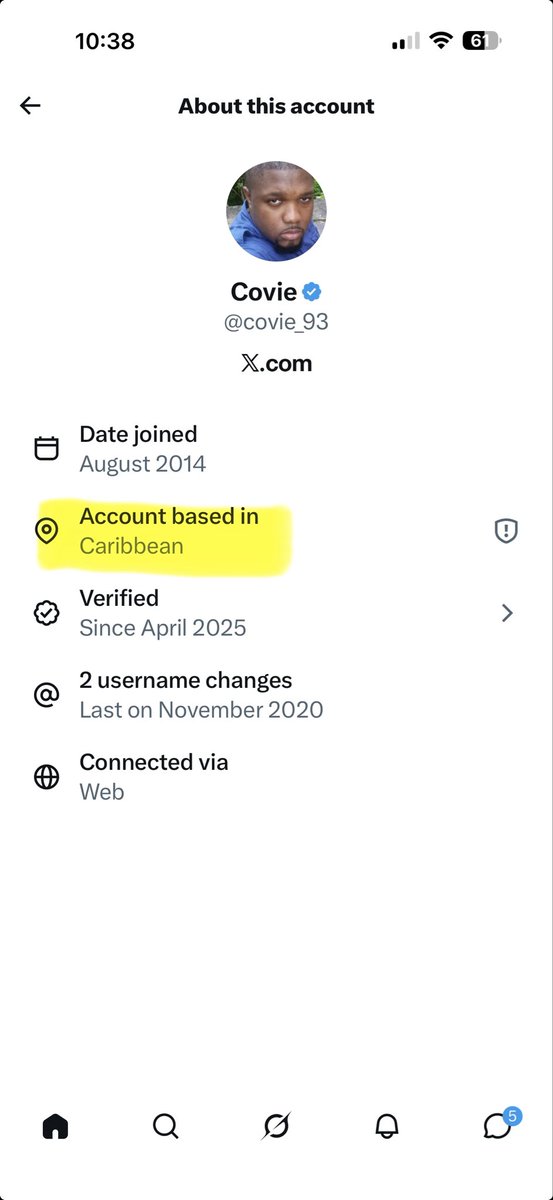Tap the battery indicator in status bar

point(482,41)
